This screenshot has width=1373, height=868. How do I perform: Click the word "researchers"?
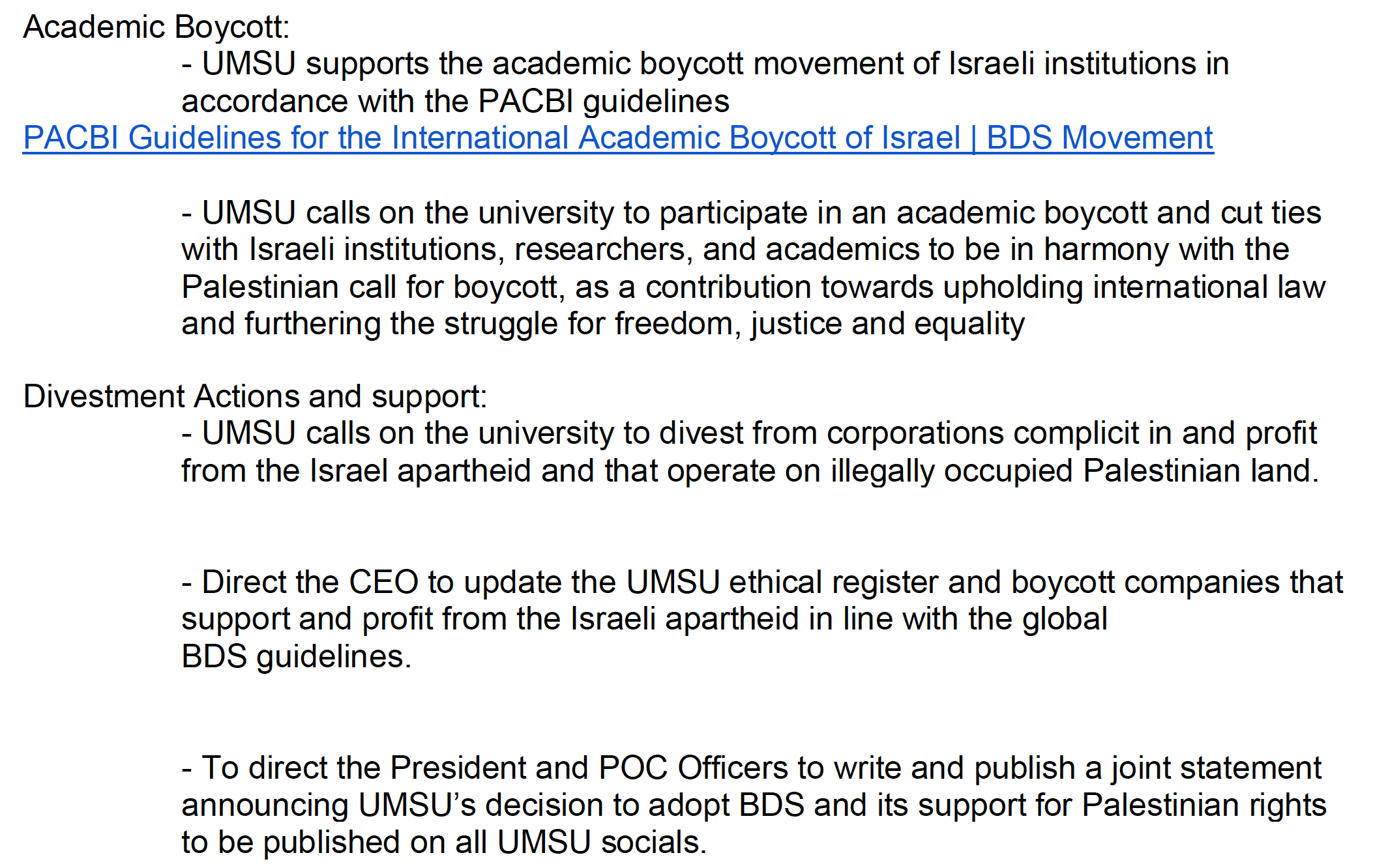pos(597,250)
